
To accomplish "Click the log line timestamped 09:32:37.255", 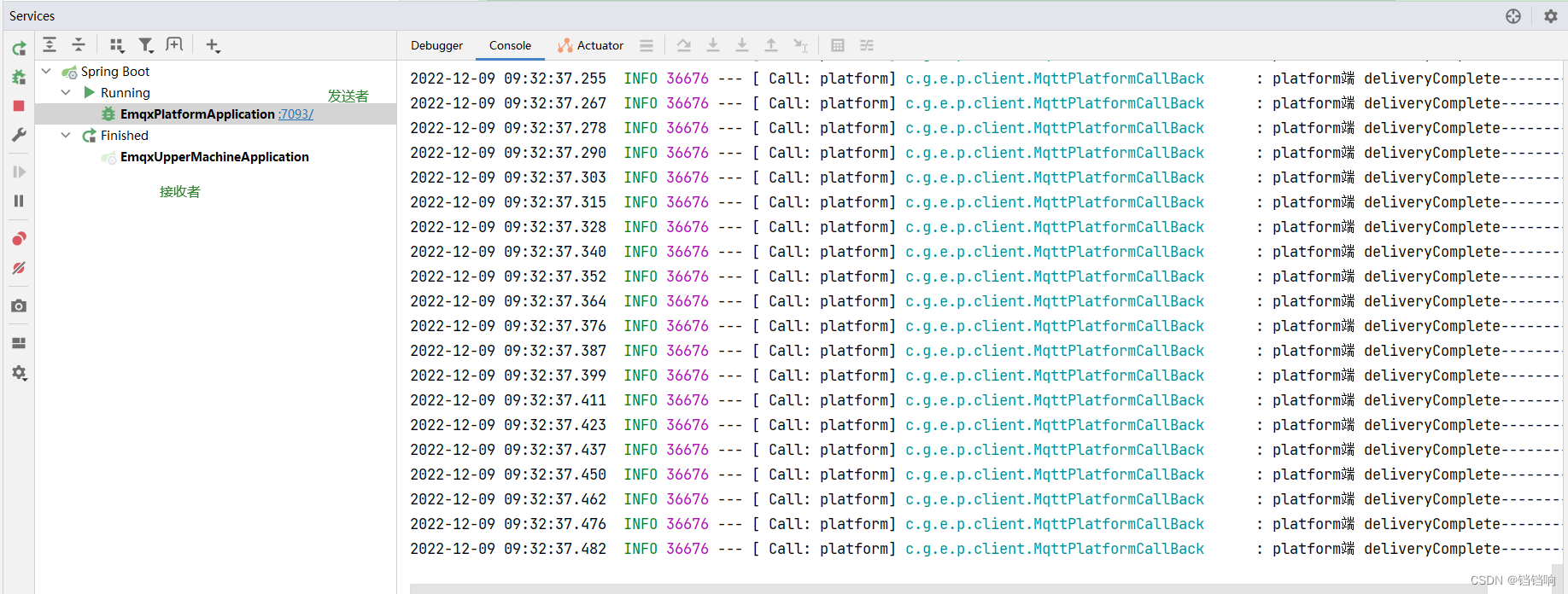I will click(985, 79).
